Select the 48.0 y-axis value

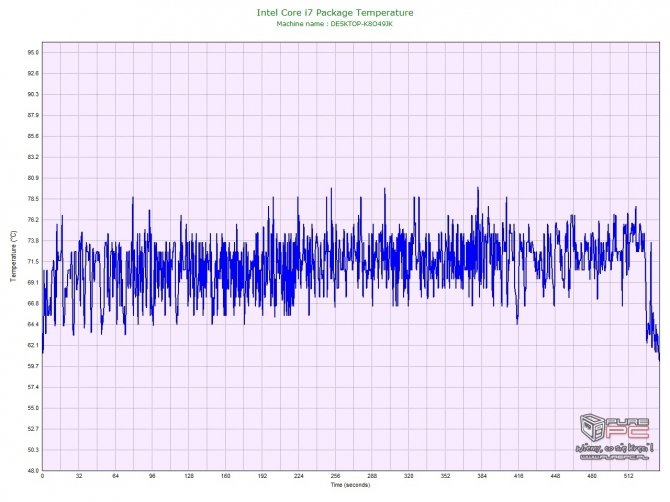pos(33,471)
